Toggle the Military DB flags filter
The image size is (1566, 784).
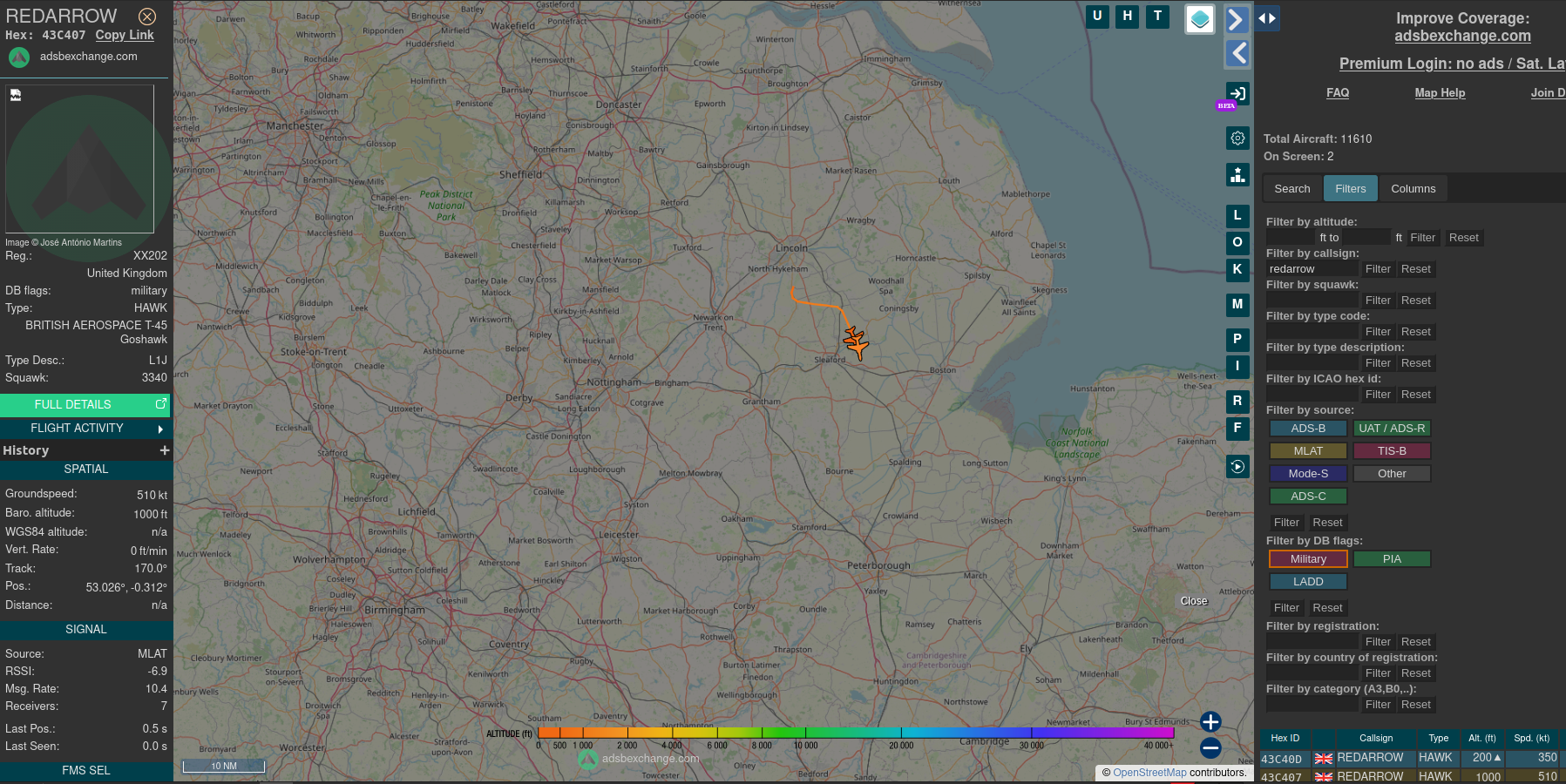[1308, 558]
